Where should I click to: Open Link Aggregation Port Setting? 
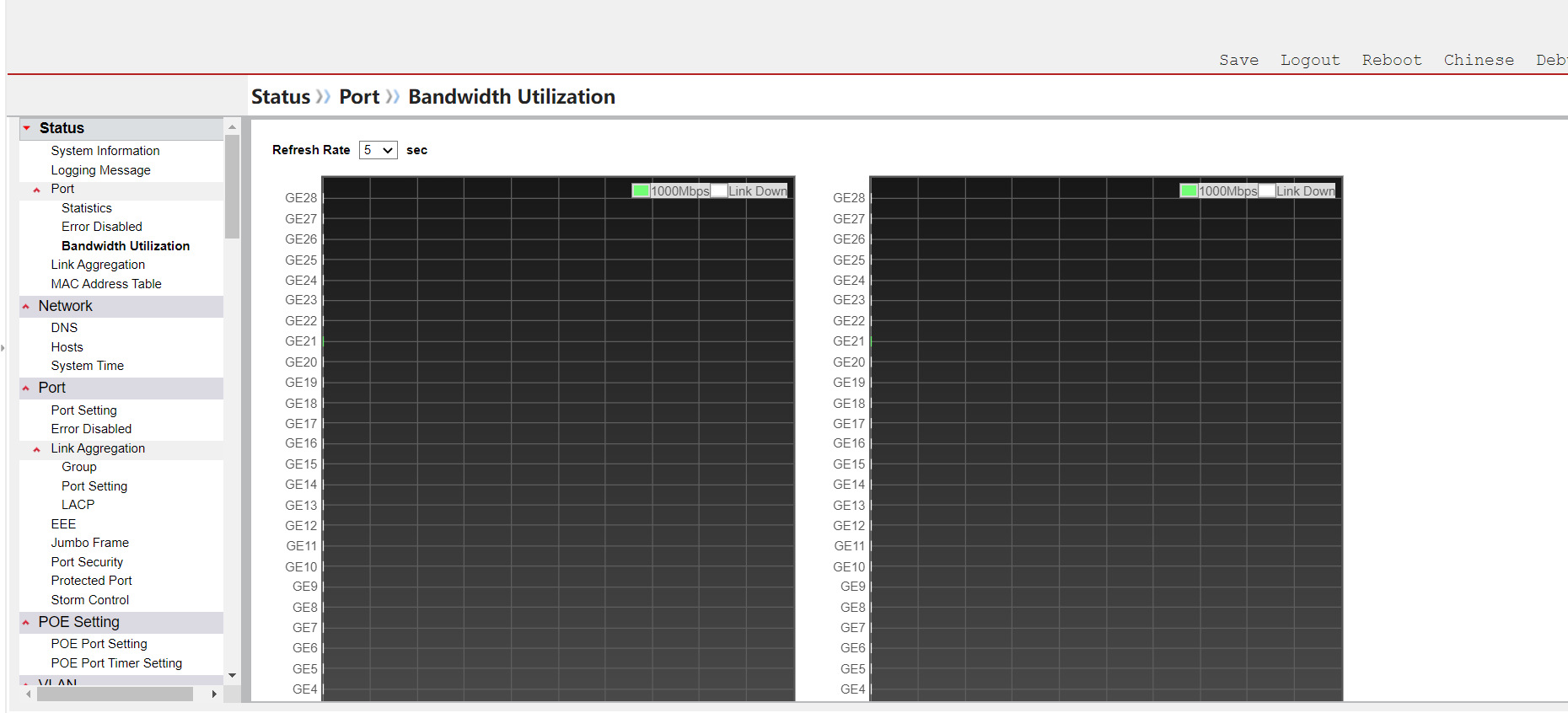coord(94,486)
